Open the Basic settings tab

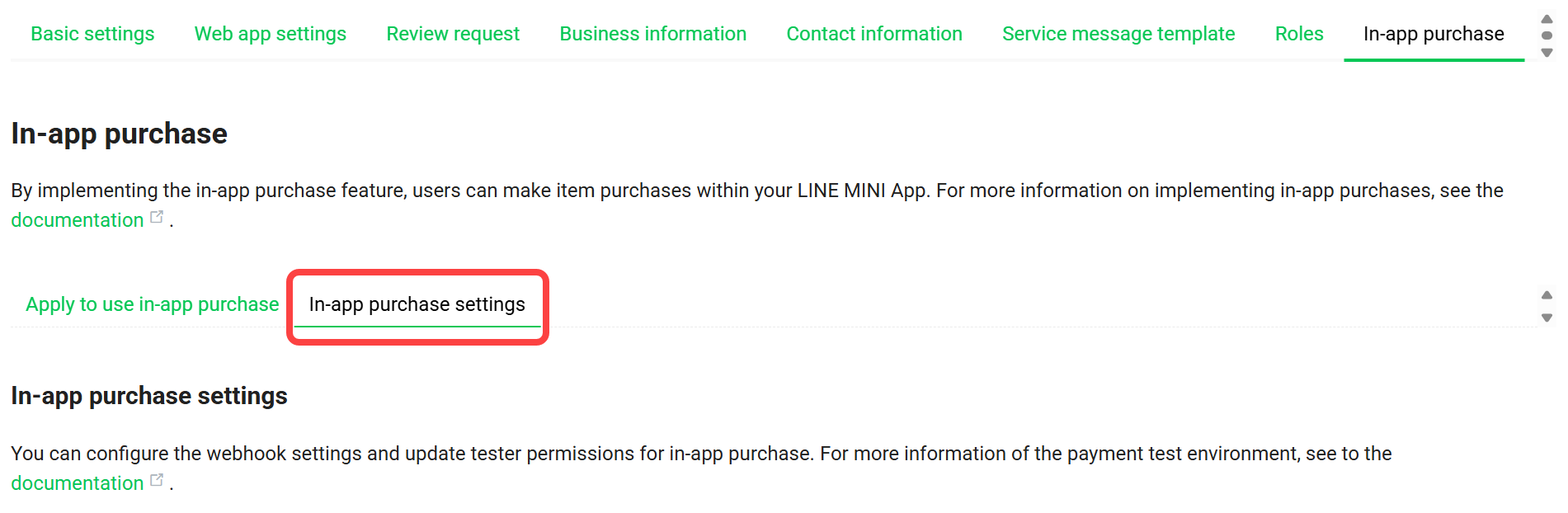click(92, 34)
